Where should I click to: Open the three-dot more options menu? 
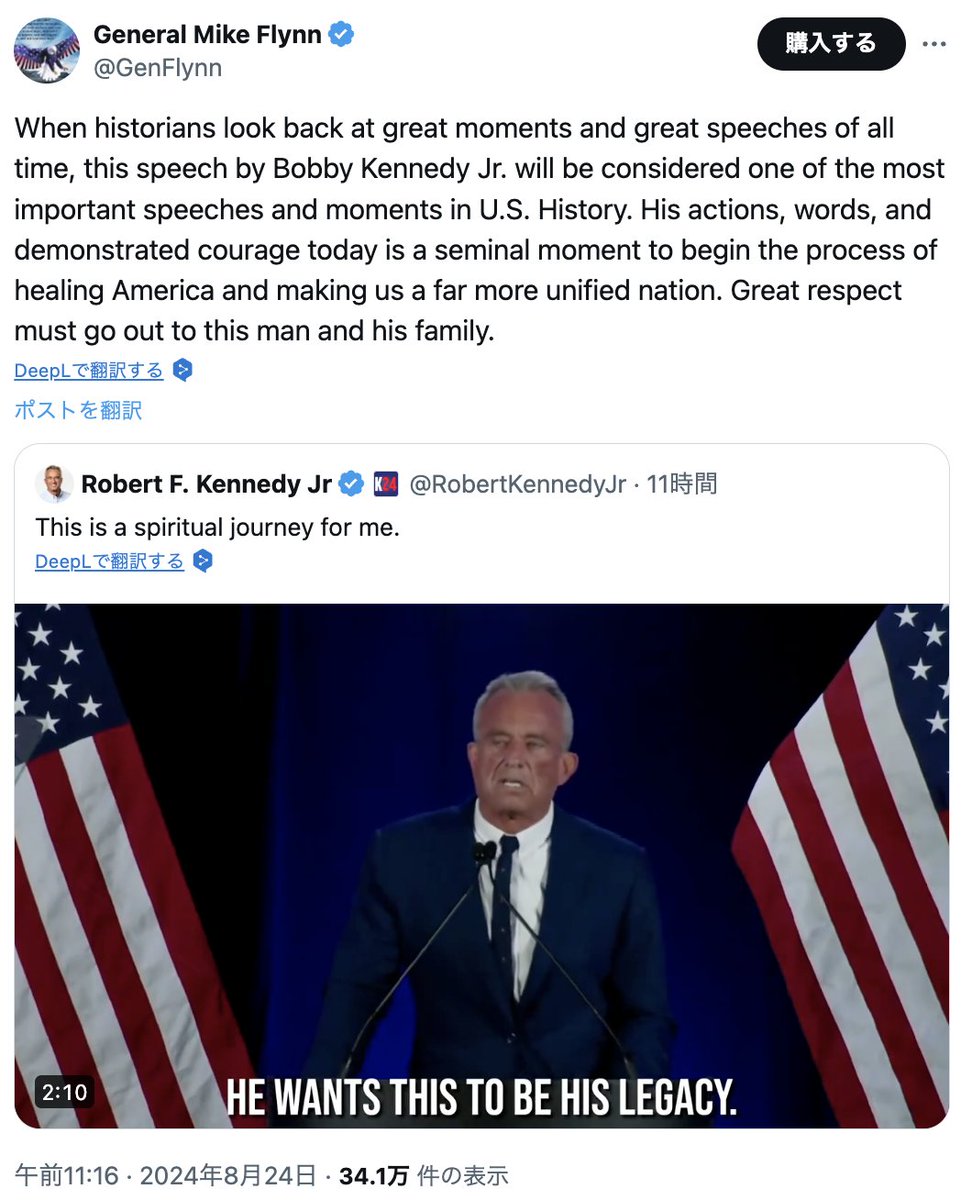[x=932, y=44]
